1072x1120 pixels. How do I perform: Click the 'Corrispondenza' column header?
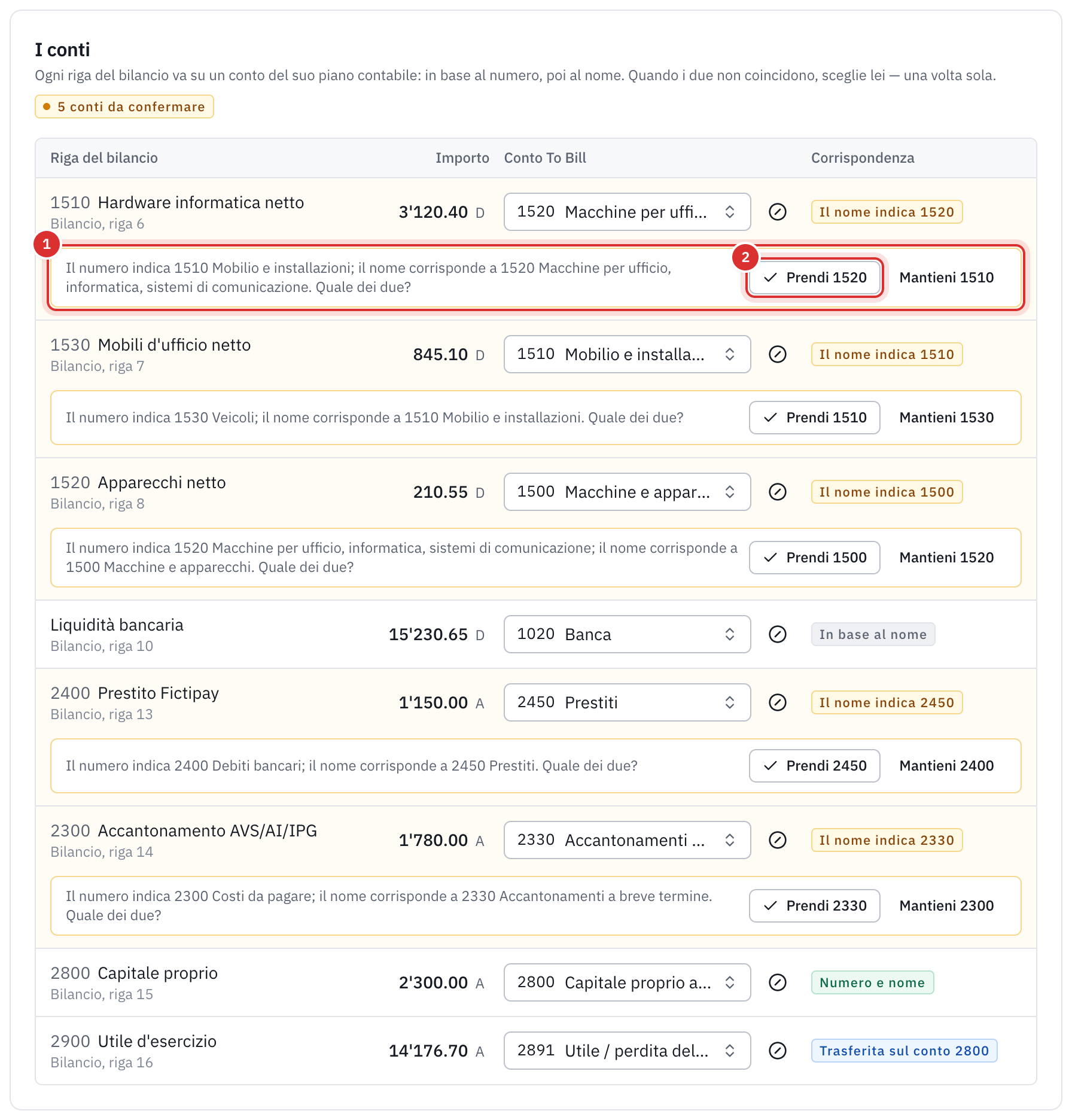click(x=863, y=158)
